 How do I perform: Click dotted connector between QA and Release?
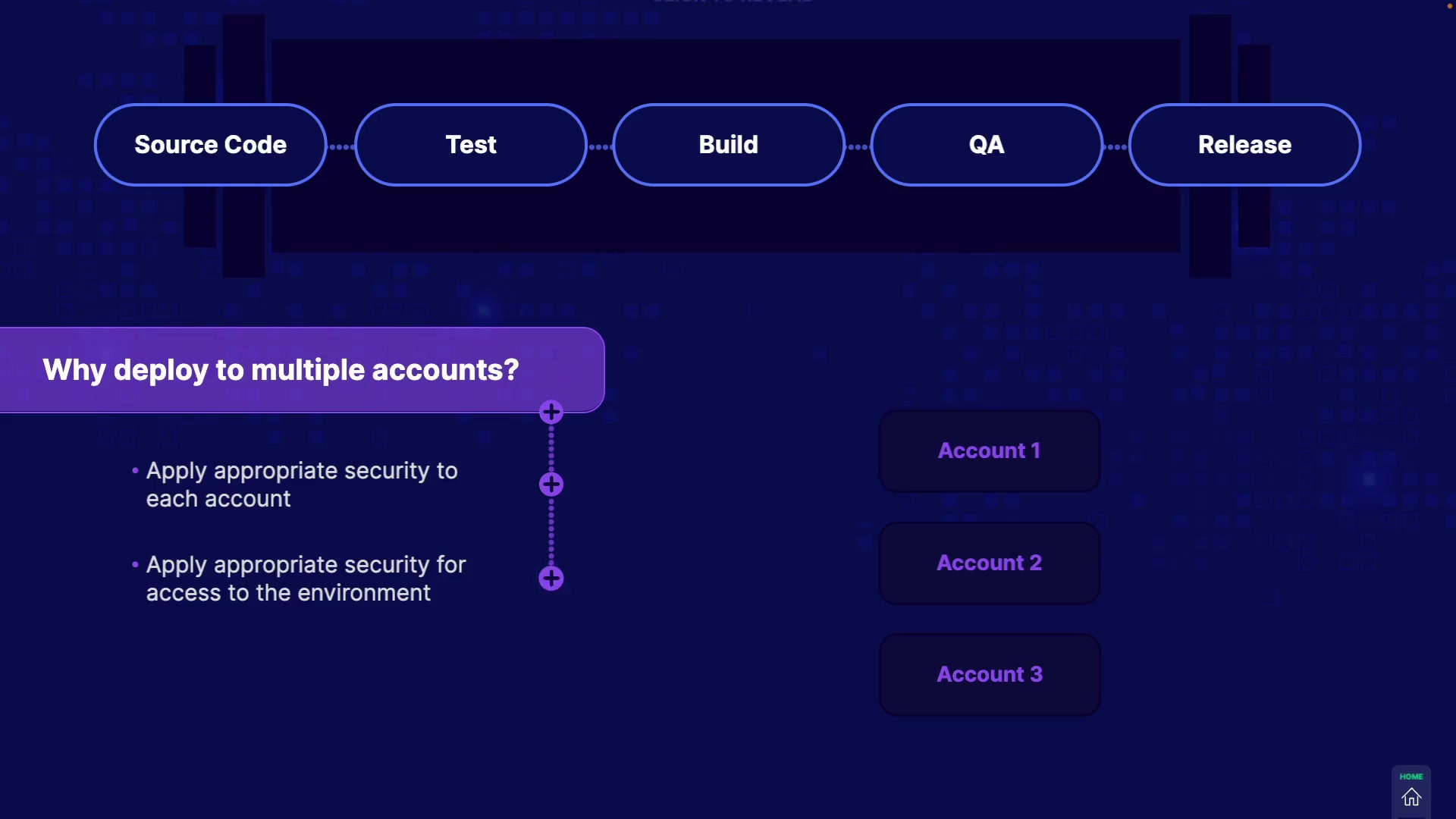(x=1116, y=147)
